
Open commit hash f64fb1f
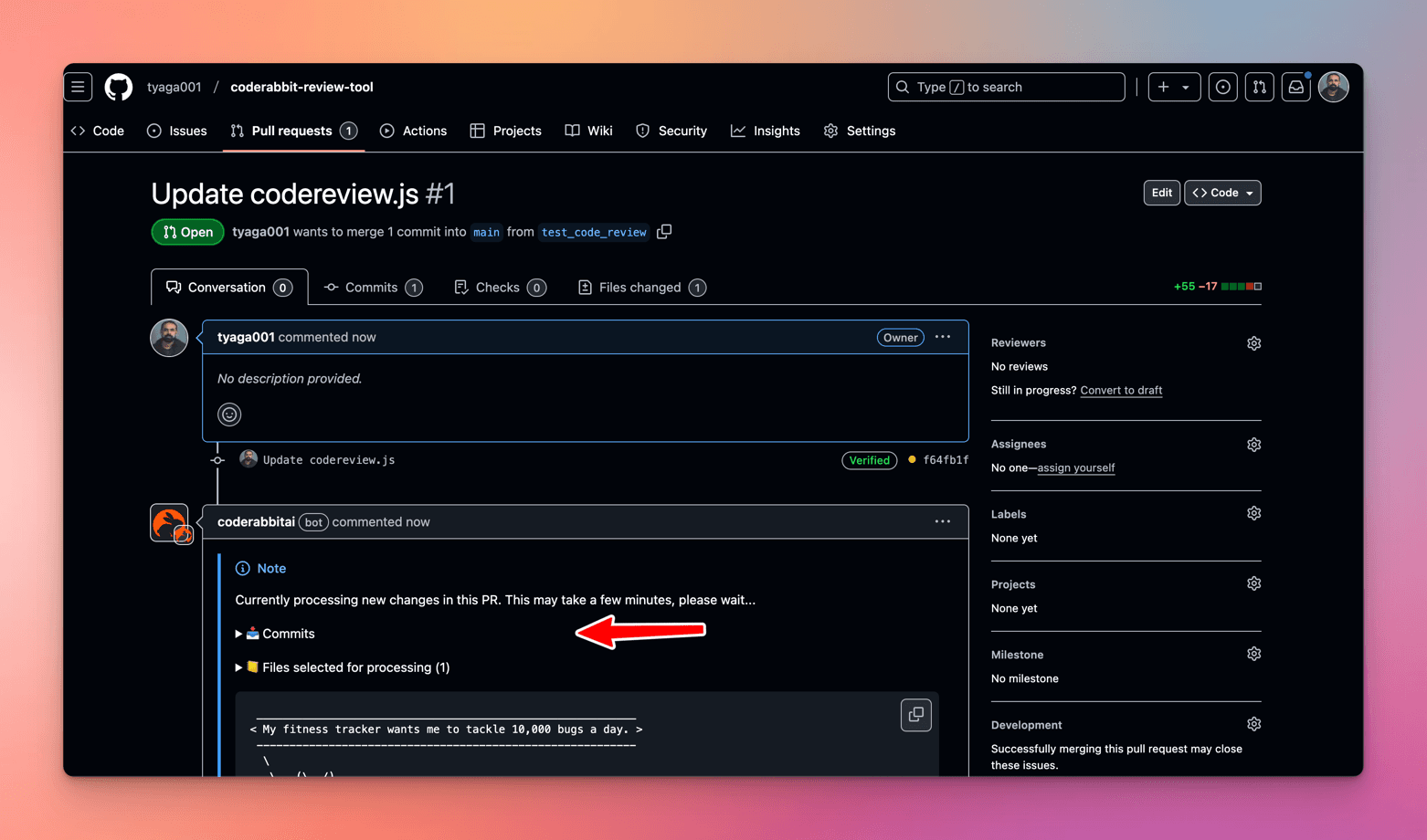pos(946,460)
